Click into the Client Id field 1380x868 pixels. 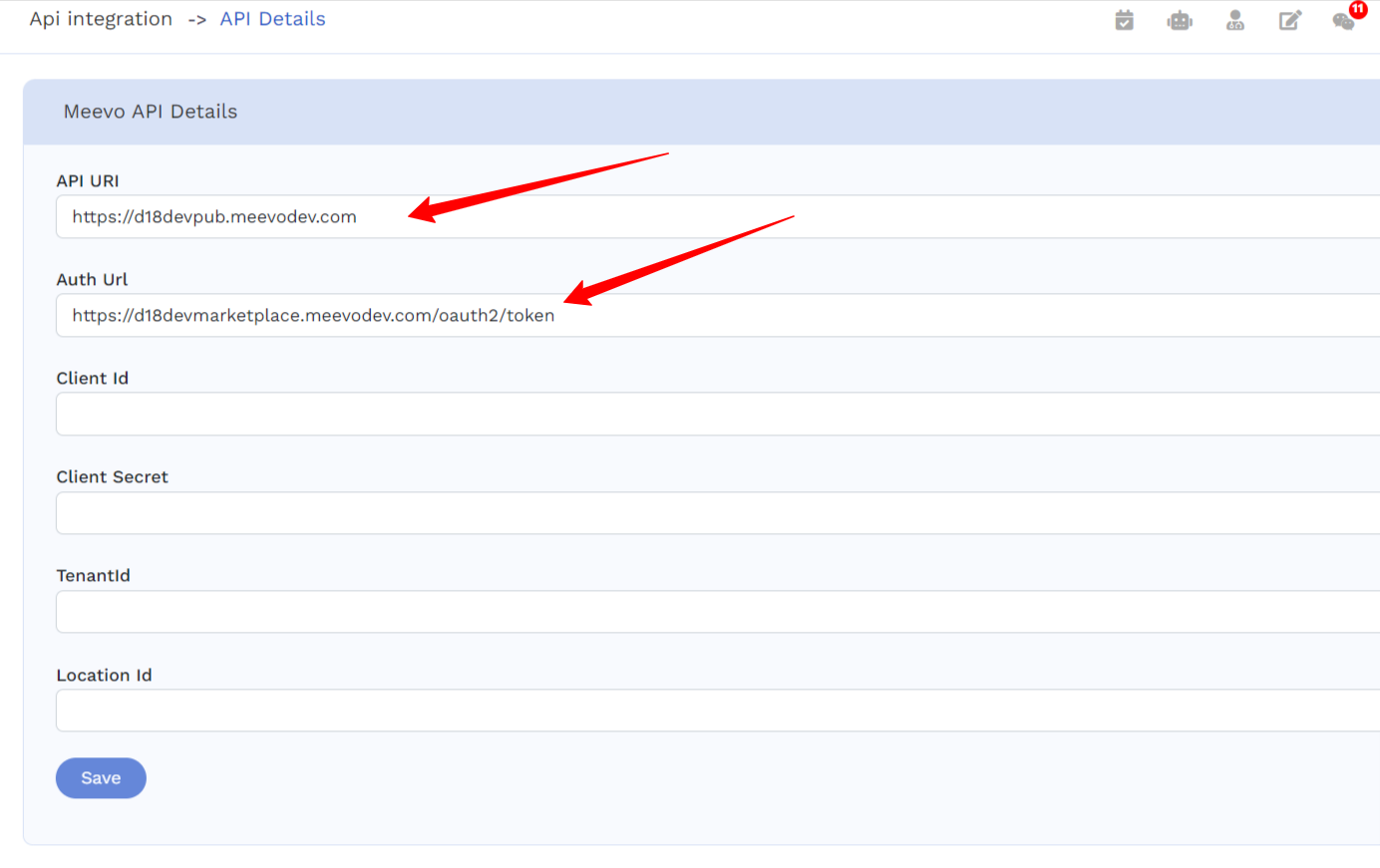pyautogui.click(x=718, y=414)
